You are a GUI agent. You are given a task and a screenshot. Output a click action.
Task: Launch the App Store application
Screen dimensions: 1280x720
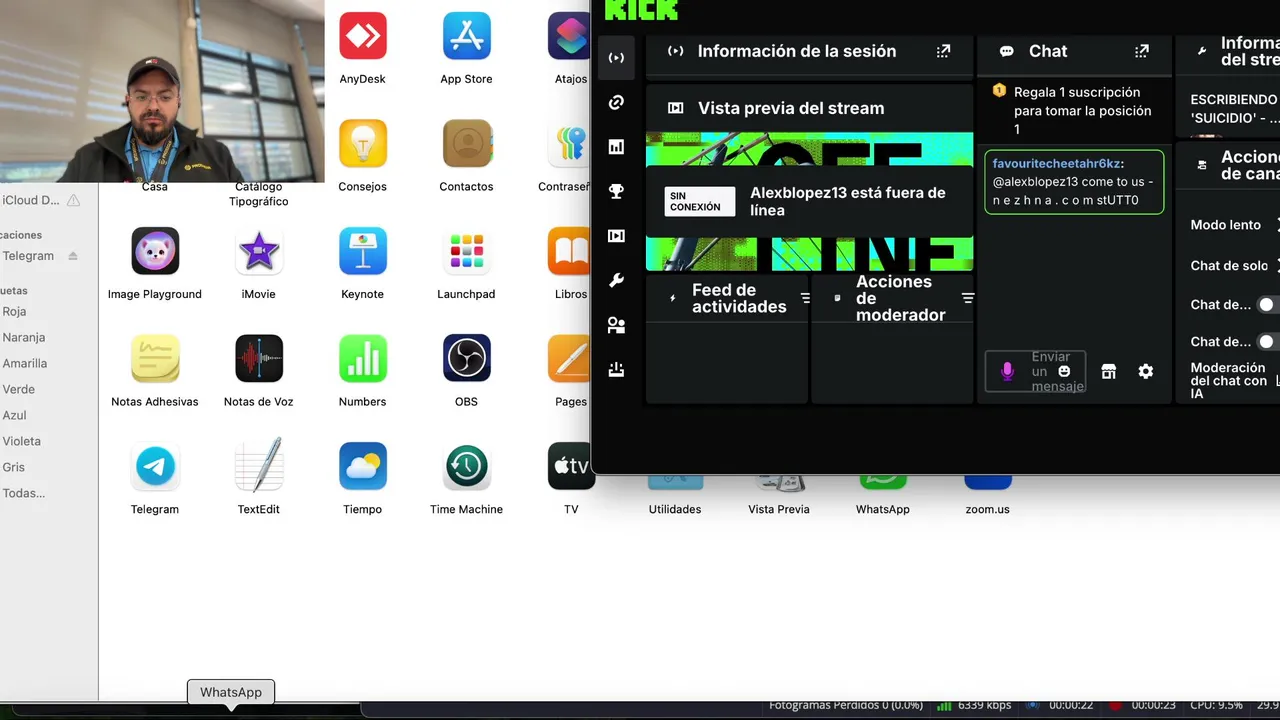tap(466, 36)
